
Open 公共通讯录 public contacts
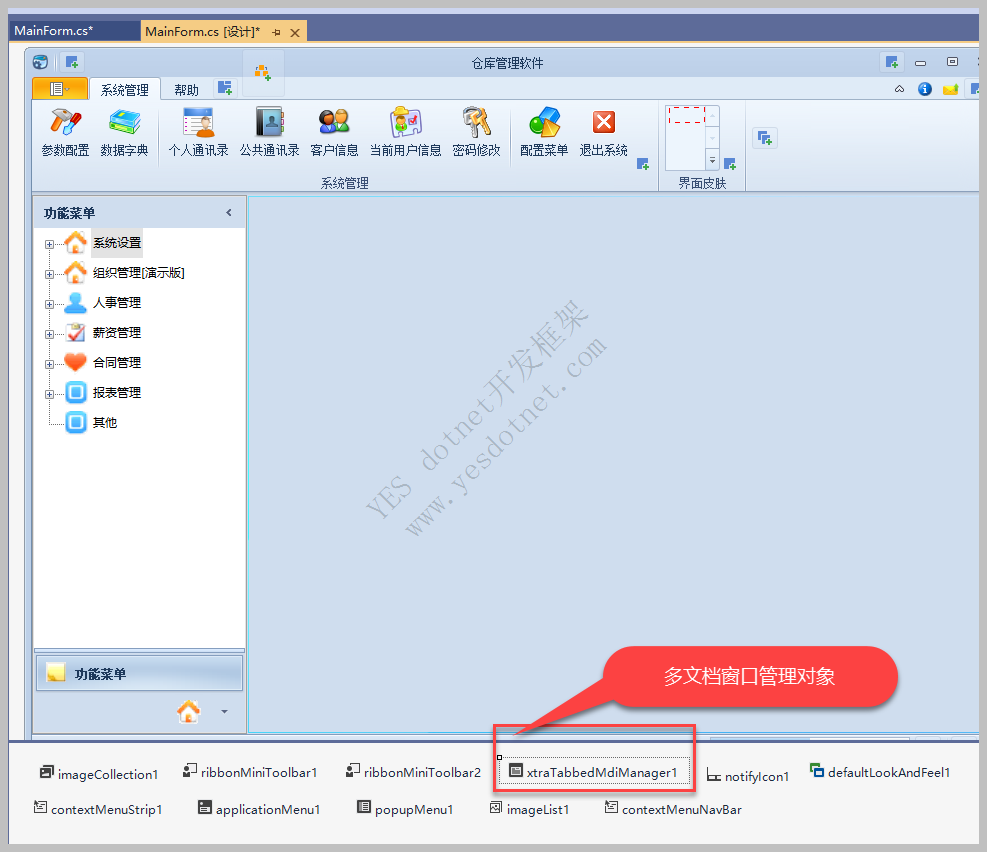click(x=269, y=133)
